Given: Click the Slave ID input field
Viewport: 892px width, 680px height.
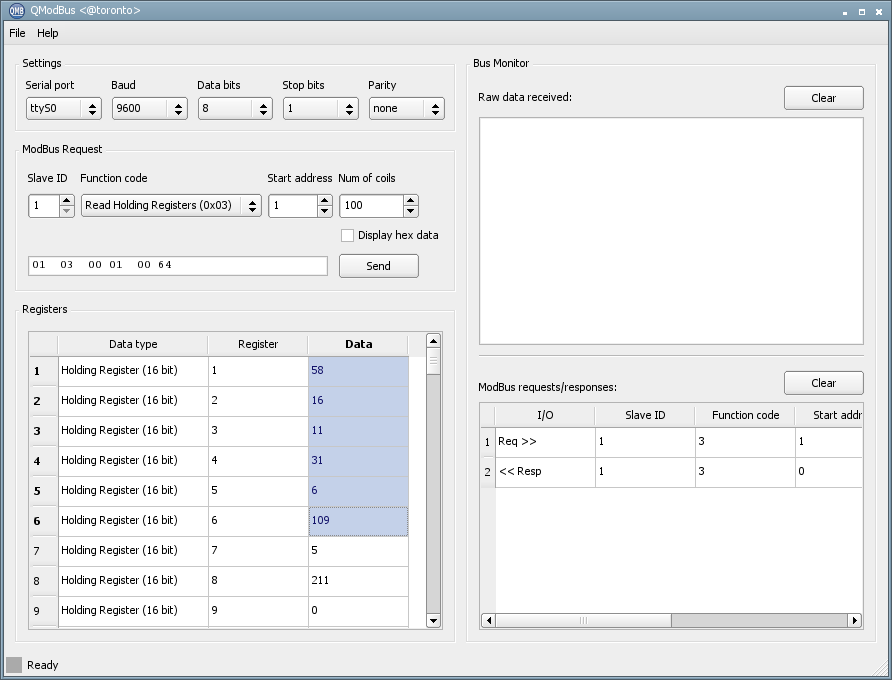Looking at the screenshot, I should click(44, 205).
